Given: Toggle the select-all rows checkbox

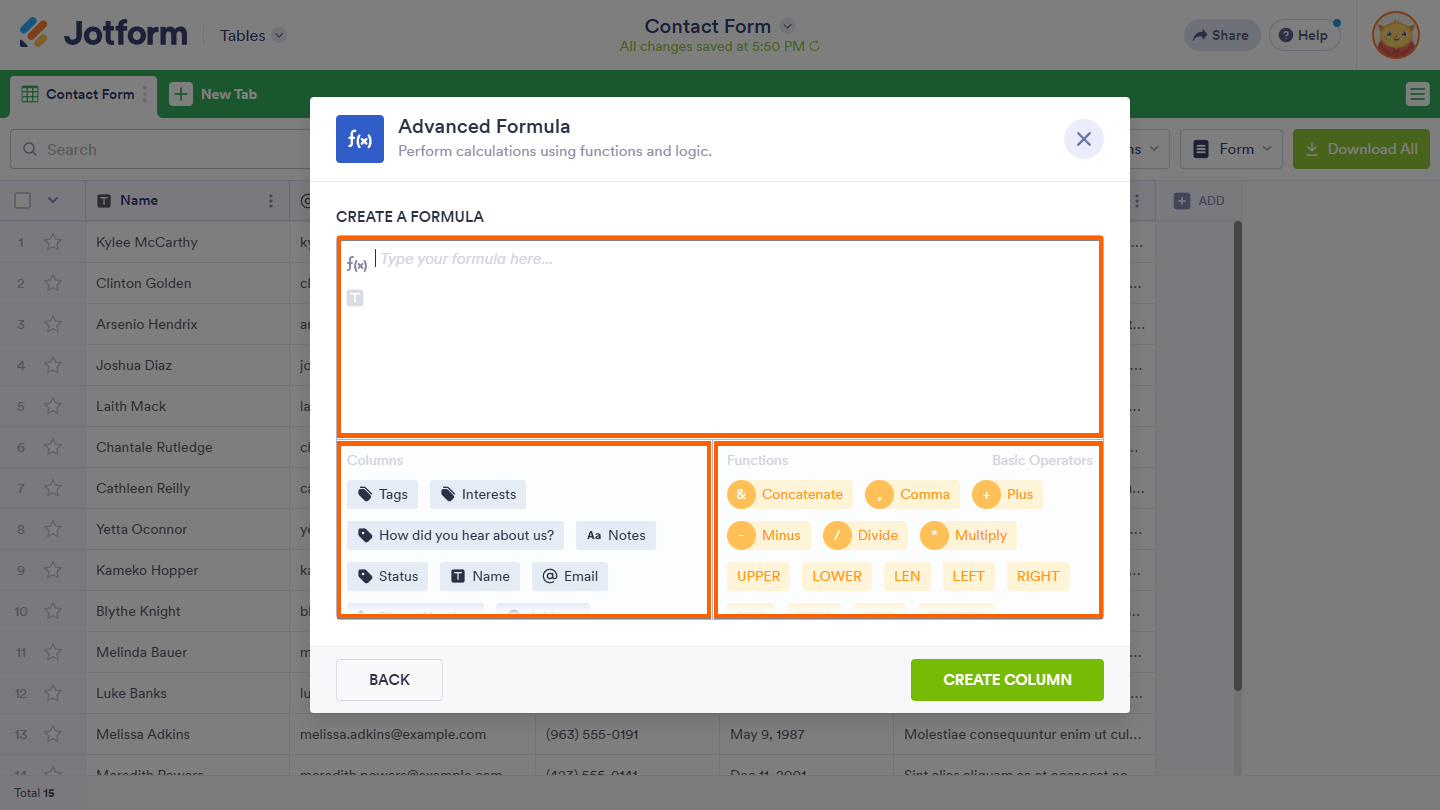Looking at the screenshot, I should (x=23, y=200).
